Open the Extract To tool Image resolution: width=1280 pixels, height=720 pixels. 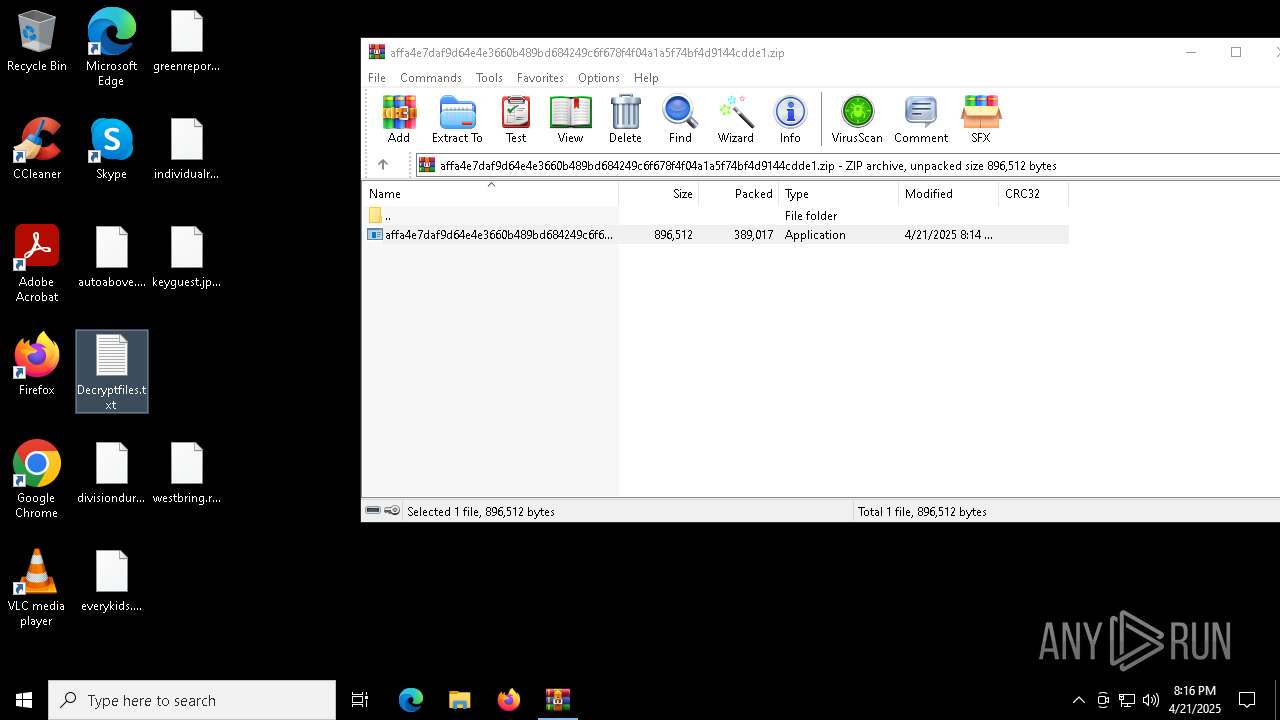457,120
